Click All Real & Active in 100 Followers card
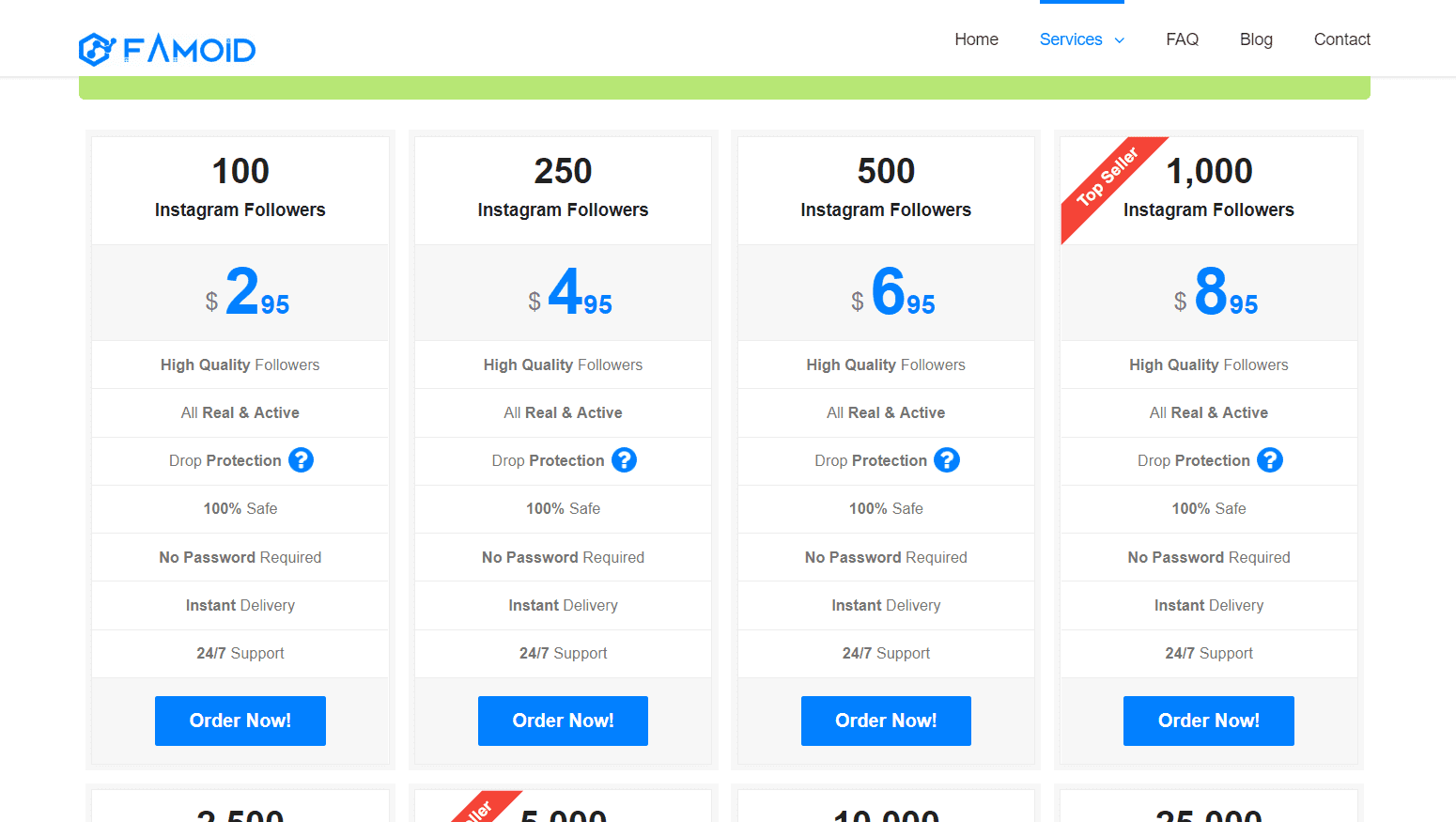 click(x=240, y=412)
